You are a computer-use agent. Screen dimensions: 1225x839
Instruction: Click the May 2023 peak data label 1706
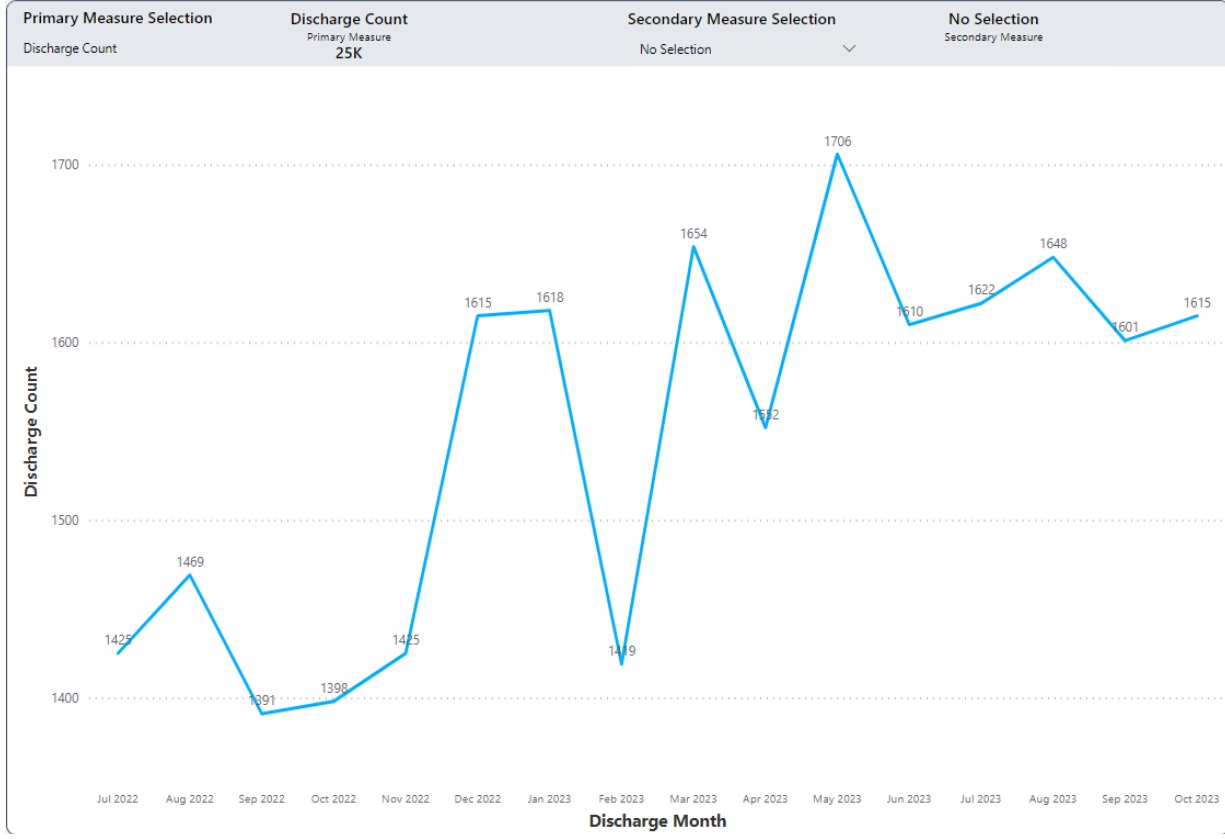[x=837, y=142]
